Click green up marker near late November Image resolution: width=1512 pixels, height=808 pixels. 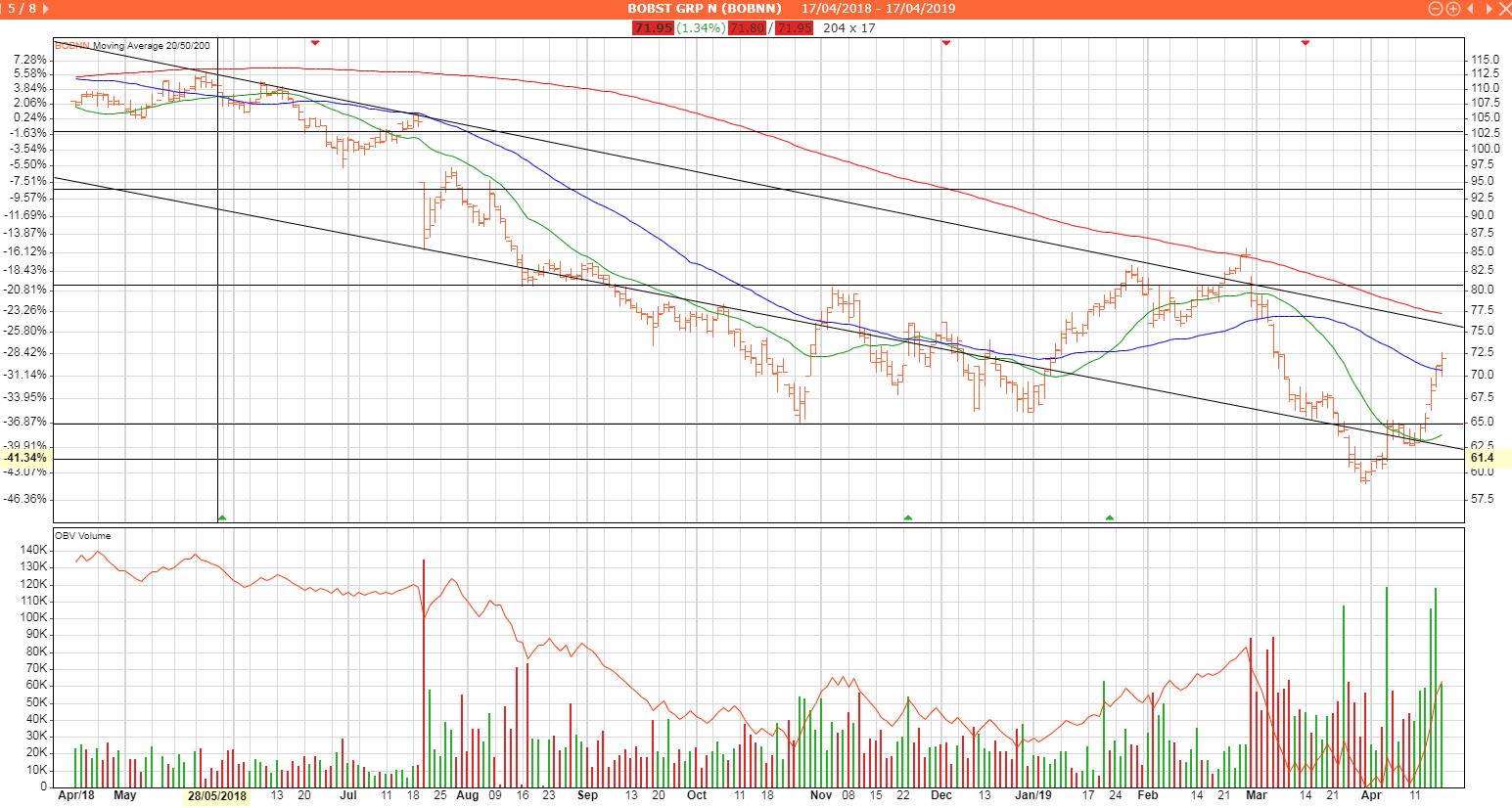[x=908, y=517]
